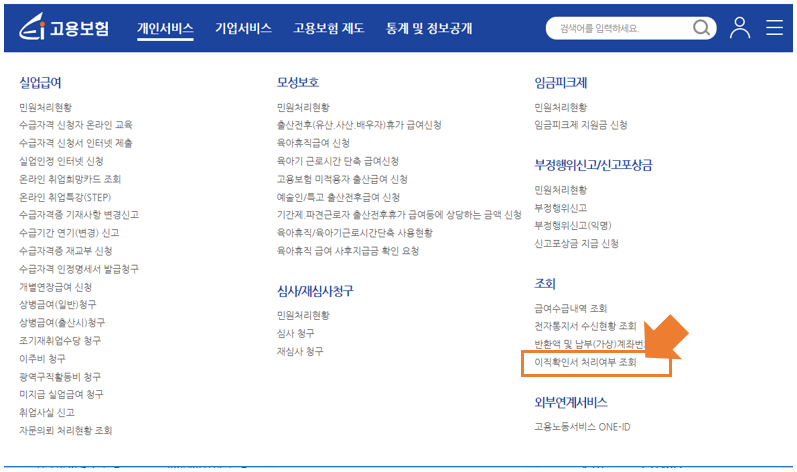Open 광역구직활동비 청구

click(x=60, y=376)
